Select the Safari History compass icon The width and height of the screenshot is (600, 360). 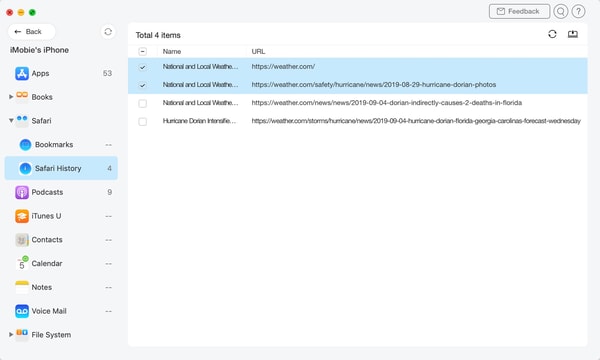25,168
